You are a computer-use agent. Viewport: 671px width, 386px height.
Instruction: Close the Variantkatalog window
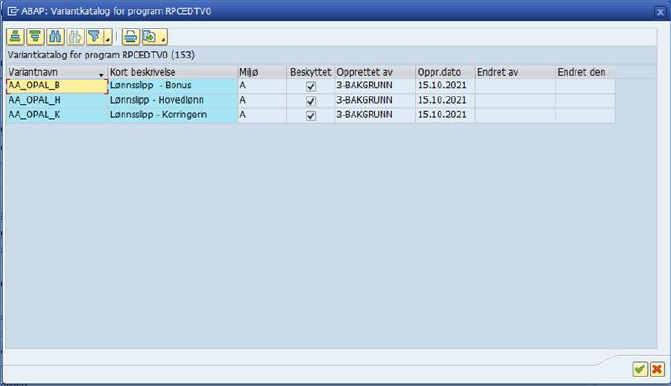point(660,12)
